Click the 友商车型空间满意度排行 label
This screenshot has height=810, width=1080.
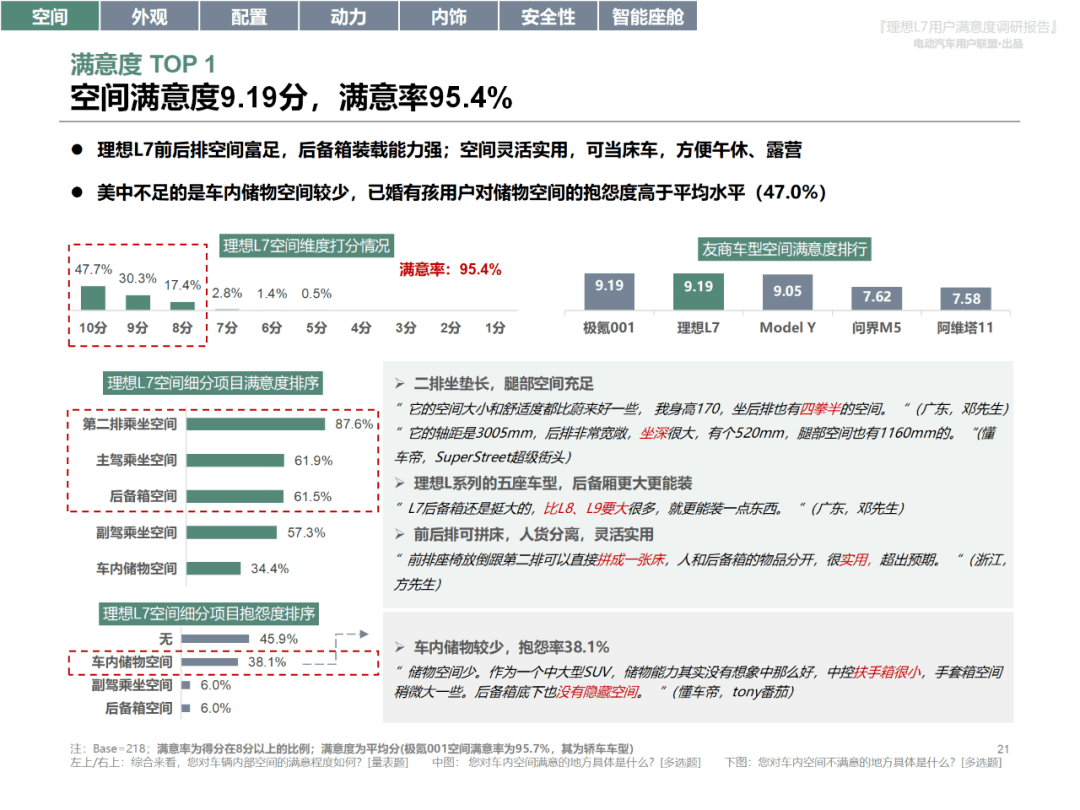point(785,249)
